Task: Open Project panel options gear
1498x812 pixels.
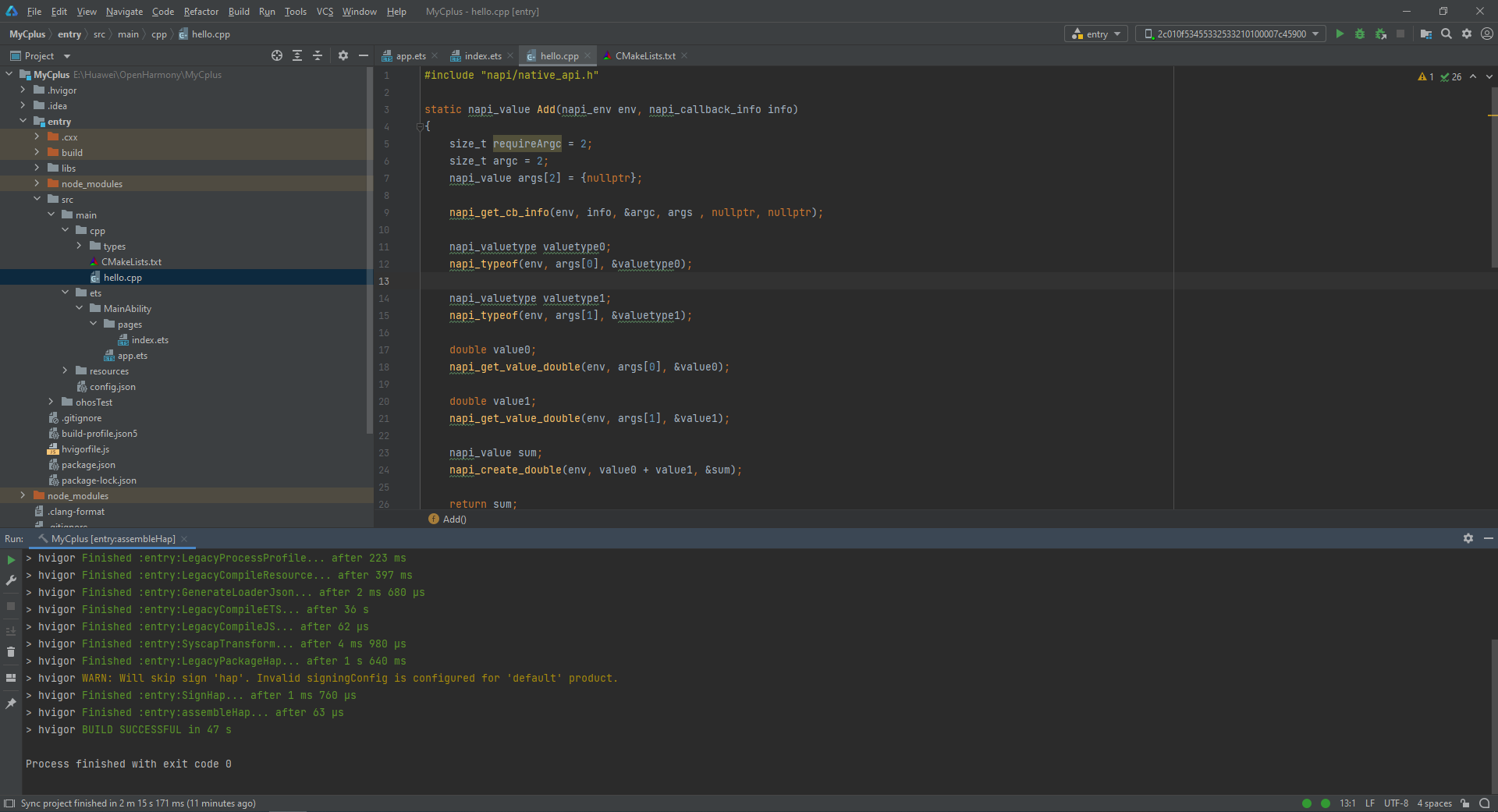Action: 343,55
